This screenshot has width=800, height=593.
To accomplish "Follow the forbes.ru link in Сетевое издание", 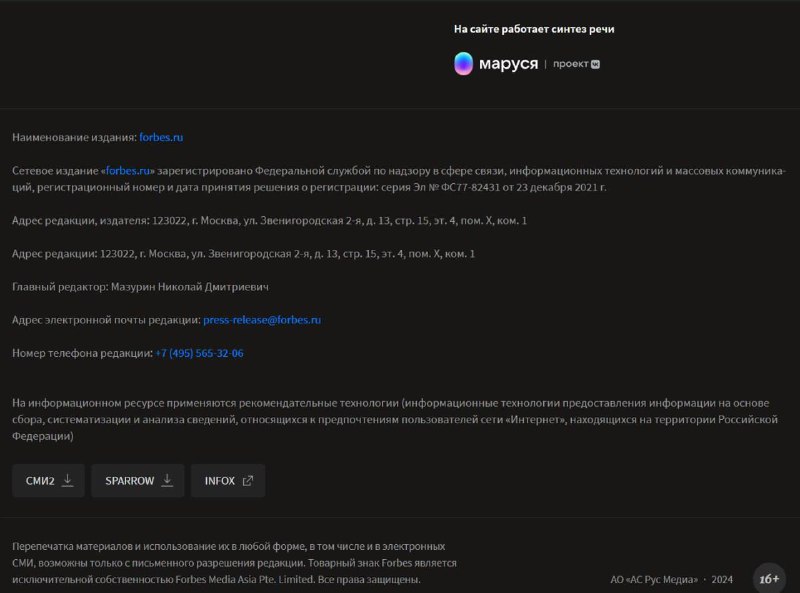I will pos(128,170).
